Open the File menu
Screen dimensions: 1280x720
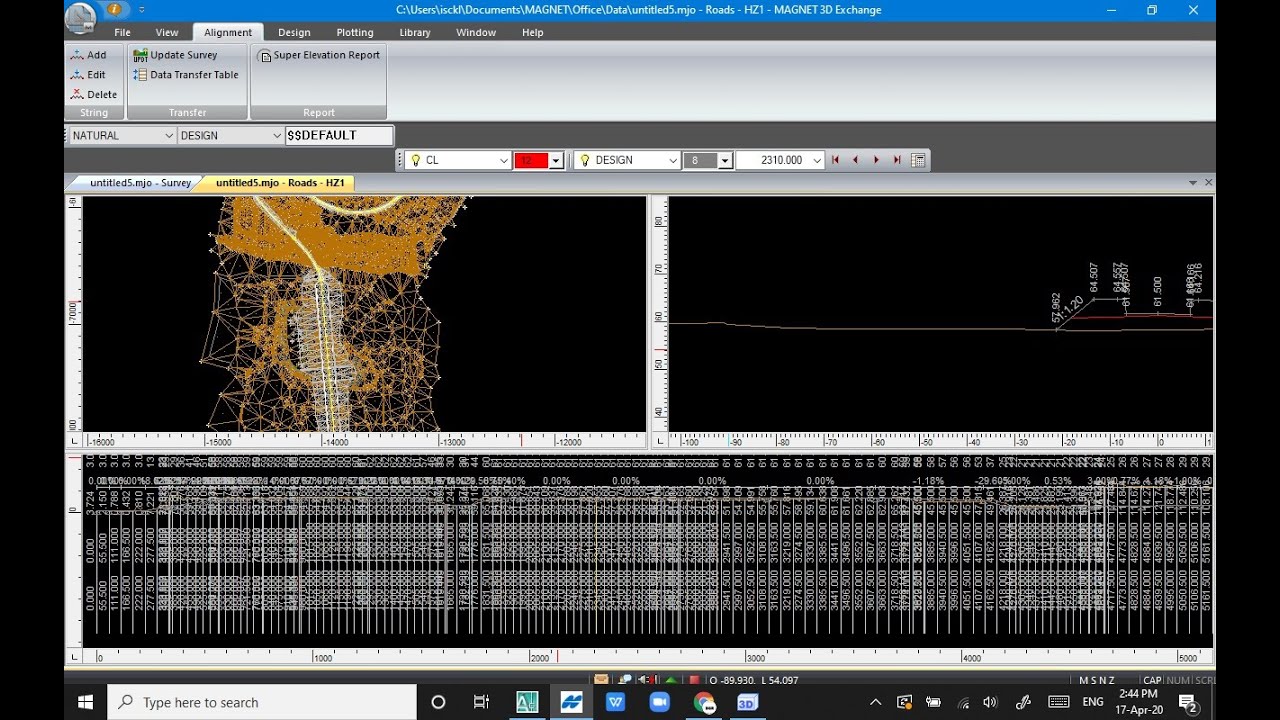[122, 32]
